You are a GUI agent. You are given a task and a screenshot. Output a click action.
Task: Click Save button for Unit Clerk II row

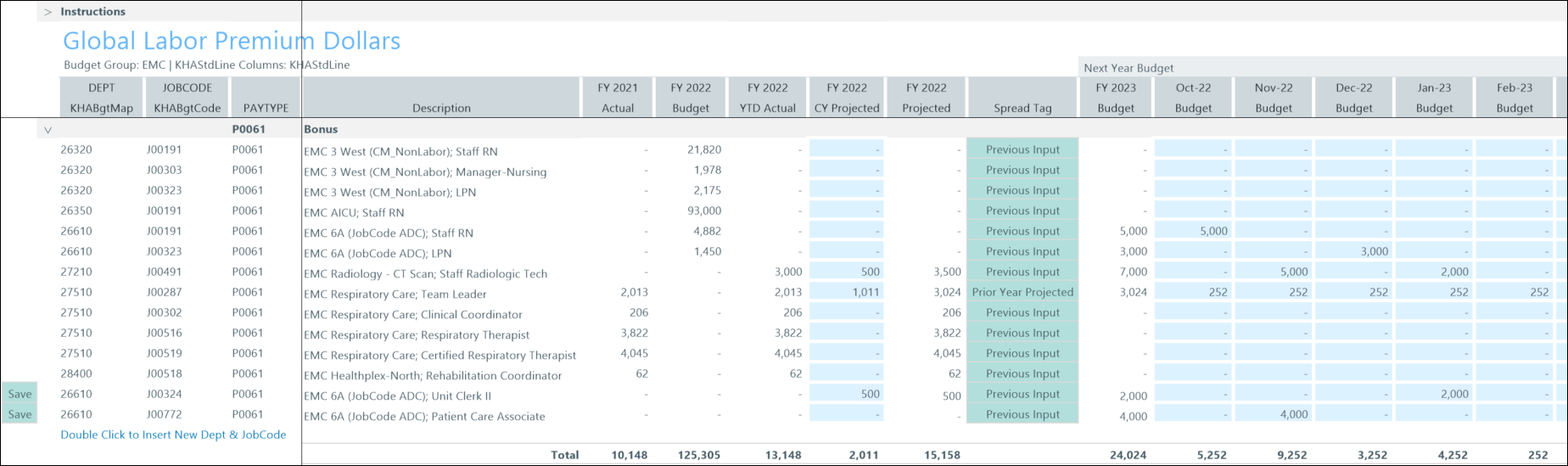point(20,394)
